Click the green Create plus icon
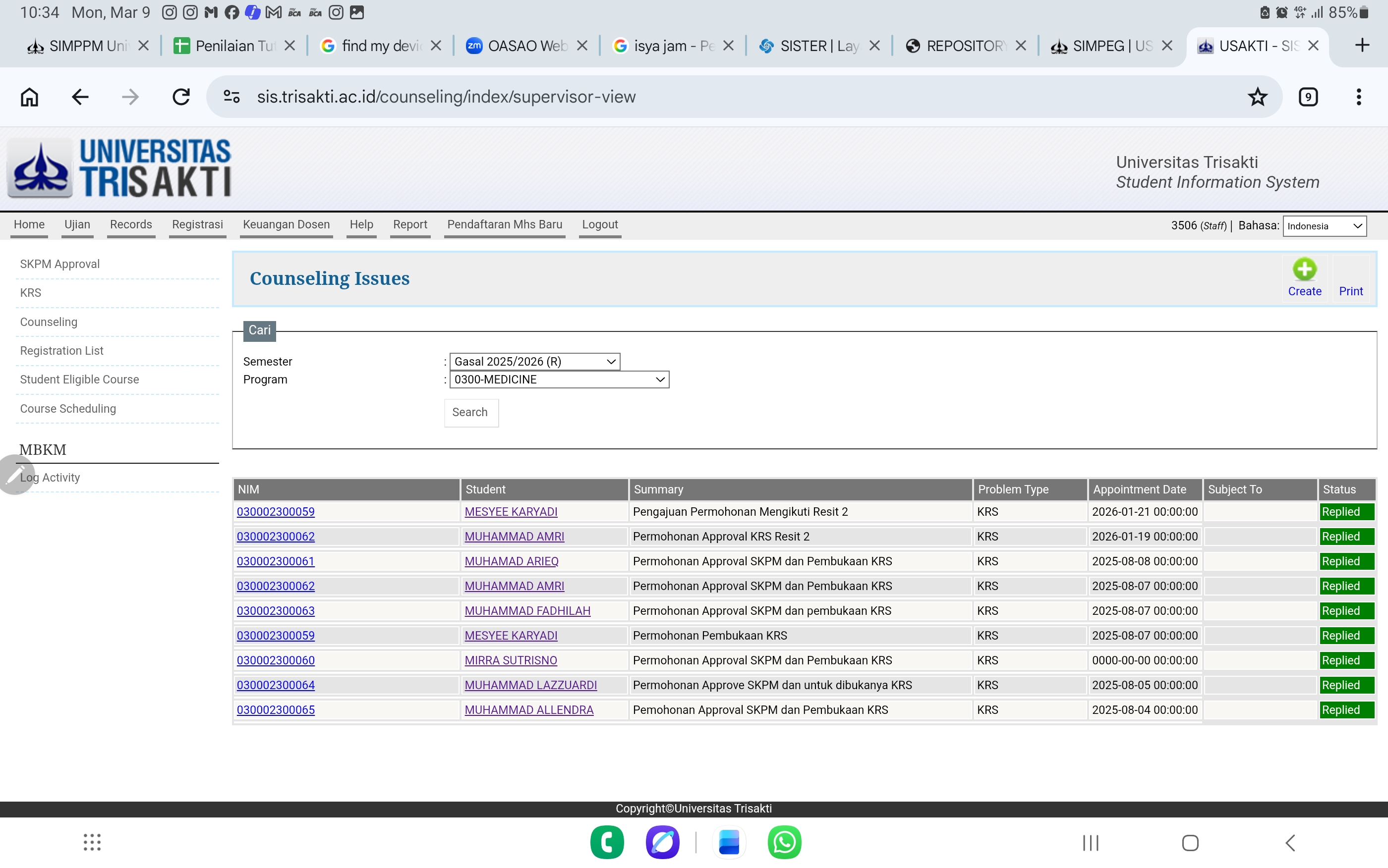 coord(1304,269)
